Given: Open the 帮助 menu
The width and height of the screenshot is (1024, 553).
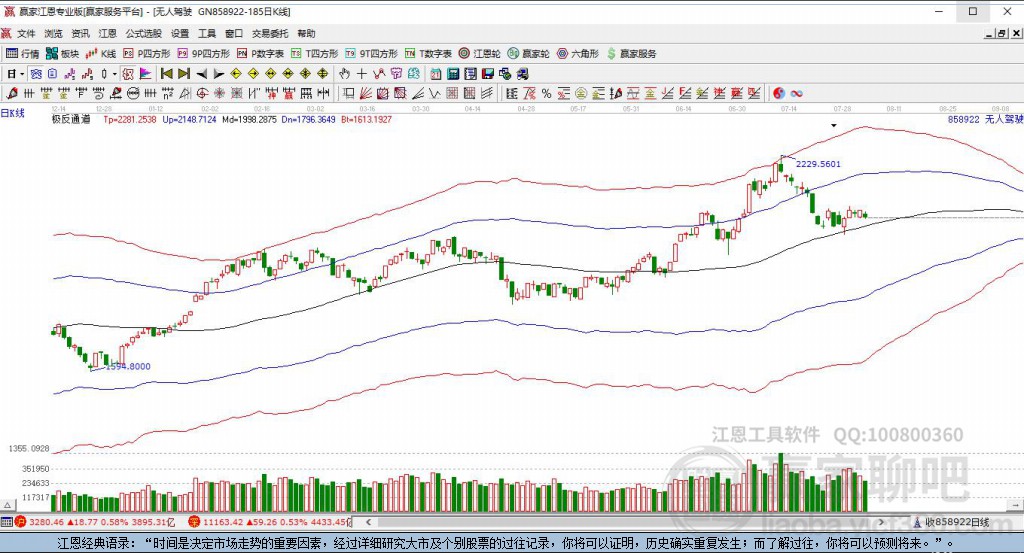Looking at the screenshot, I should [x=306, y=33].
